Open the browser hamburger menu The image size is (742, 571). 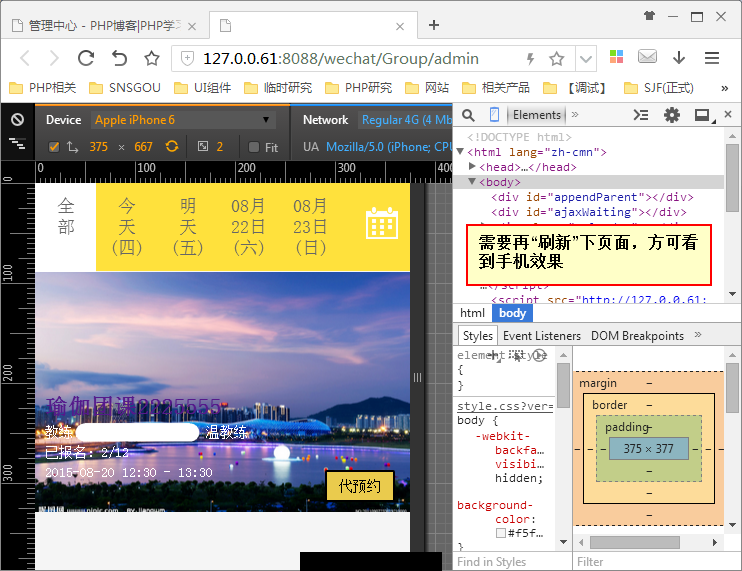712,58
